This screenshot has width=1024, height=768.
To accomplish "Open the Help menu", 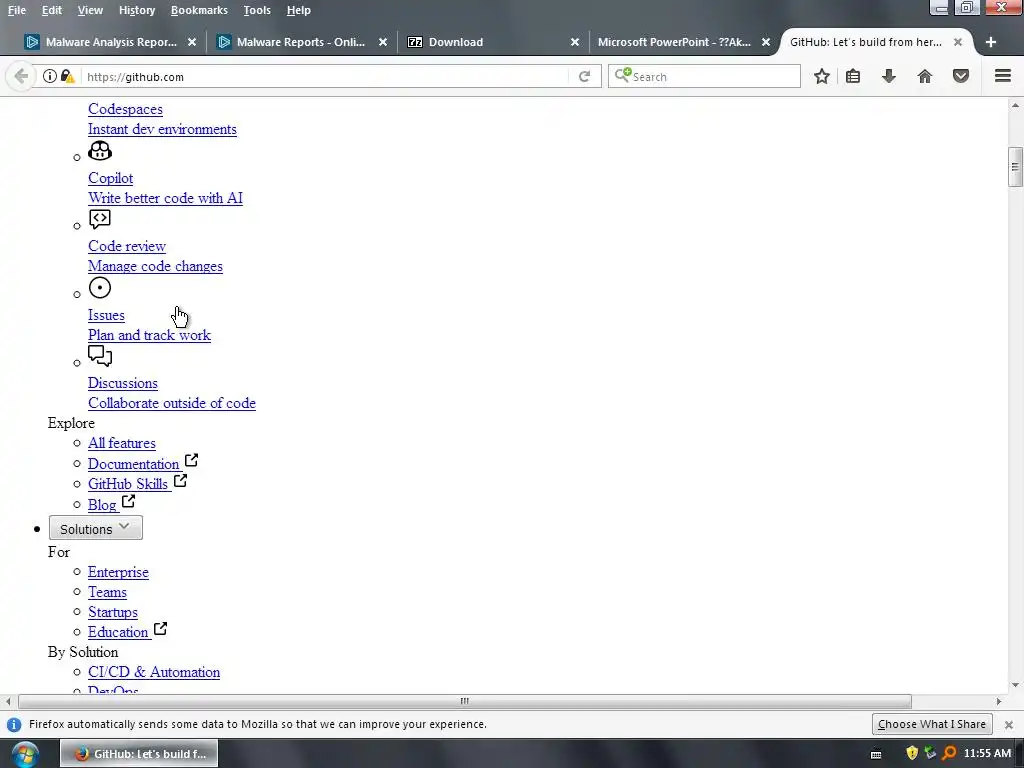I will (298, 10).
